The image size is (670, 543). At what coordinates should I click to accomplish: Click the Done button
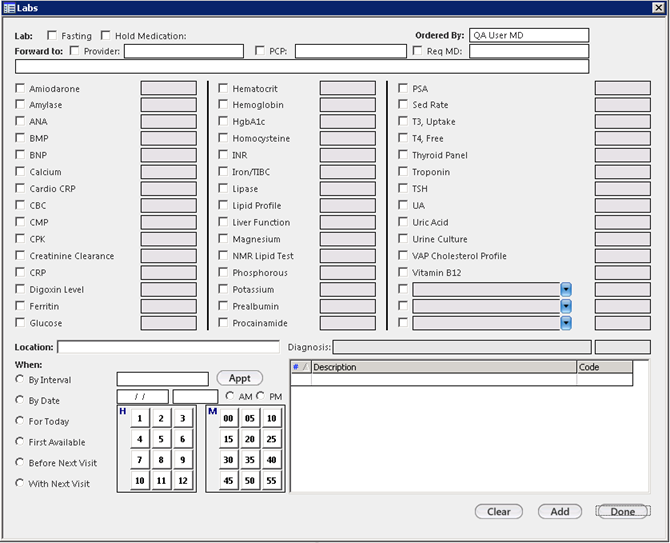click(622, 511)
